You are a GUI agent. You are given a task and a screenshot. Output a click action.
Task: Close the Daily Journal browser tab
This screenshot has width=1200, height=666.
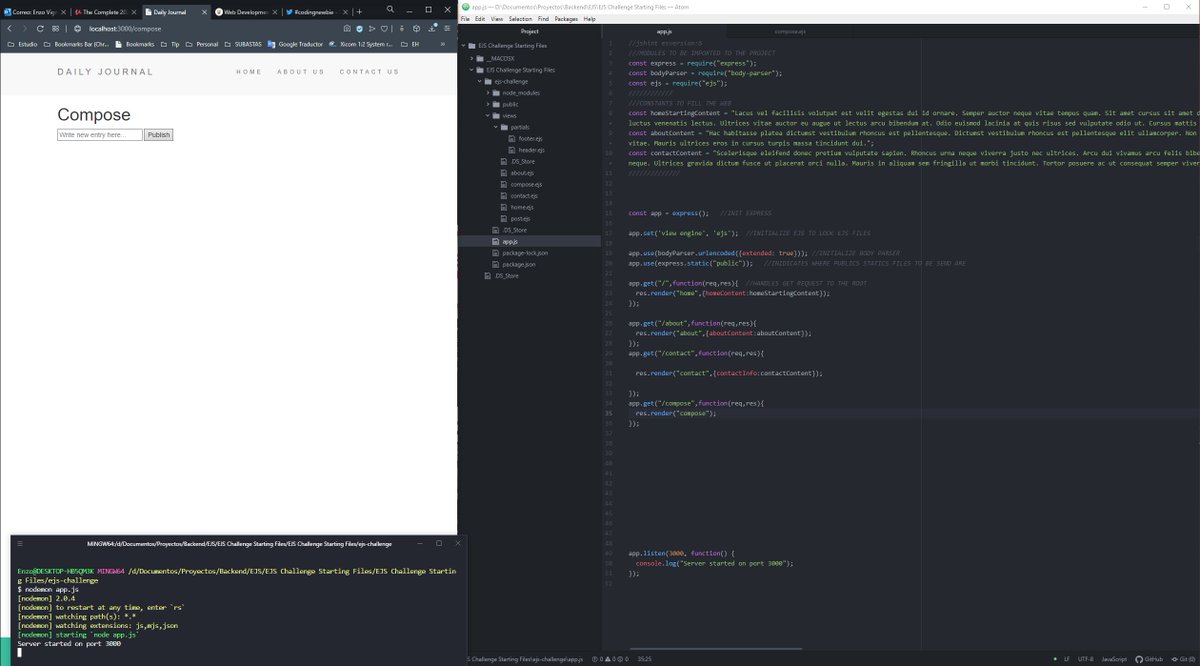click(x=205, y=12)
